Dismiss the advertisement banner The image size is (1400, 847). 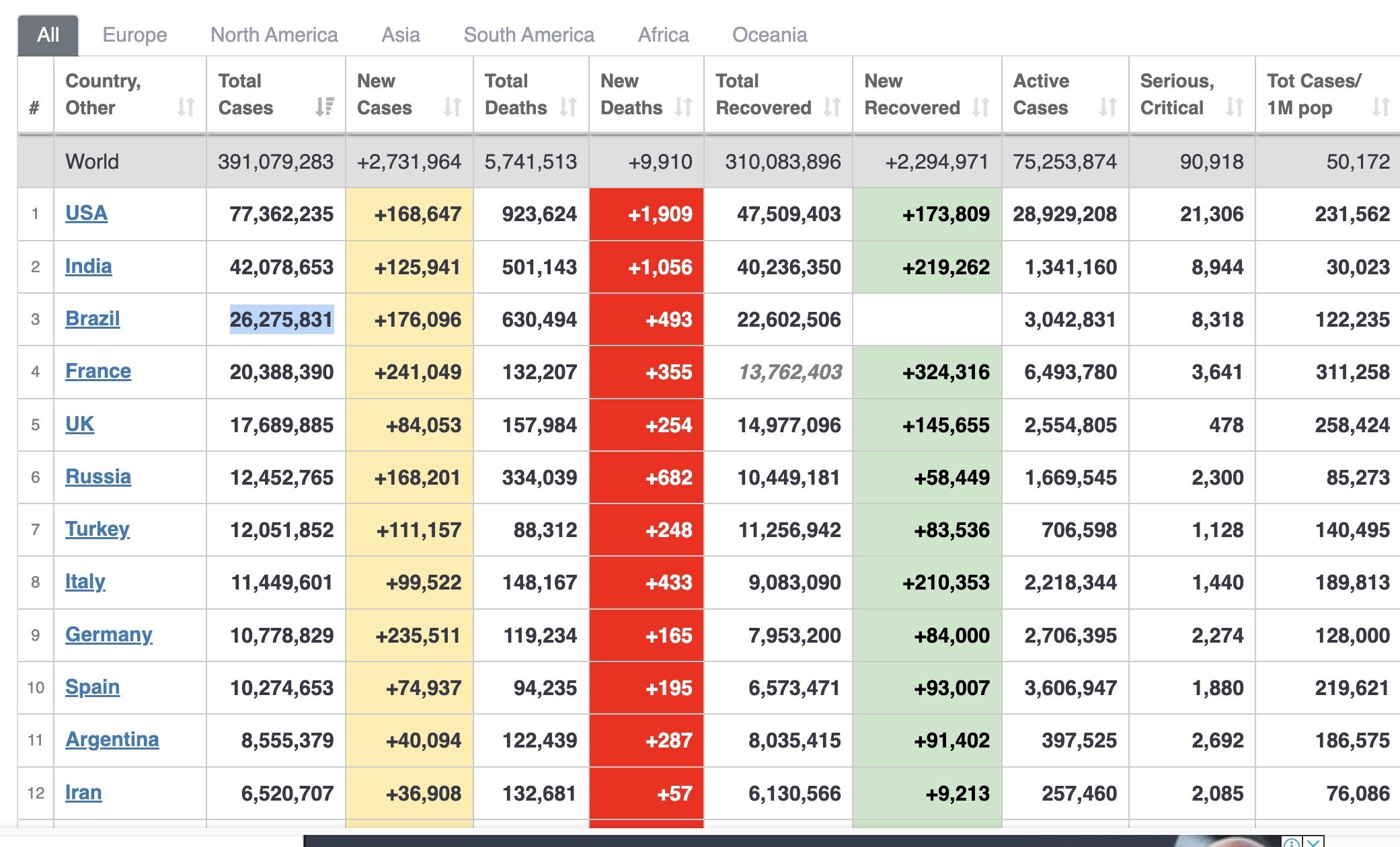coord(1313,843)
